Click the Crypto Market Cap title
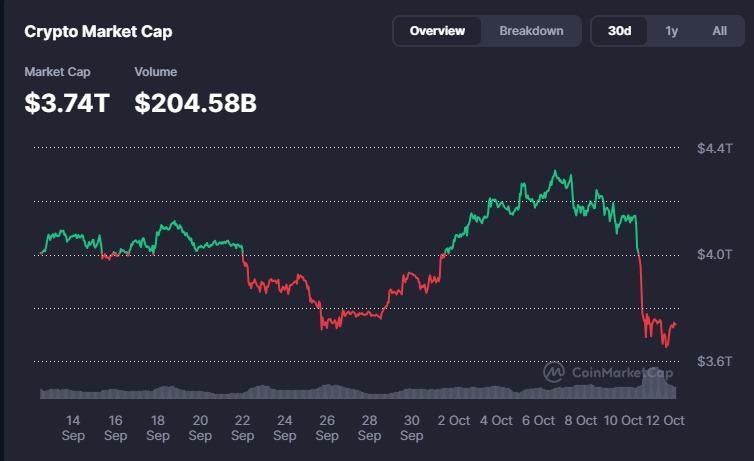 [98, 32]
